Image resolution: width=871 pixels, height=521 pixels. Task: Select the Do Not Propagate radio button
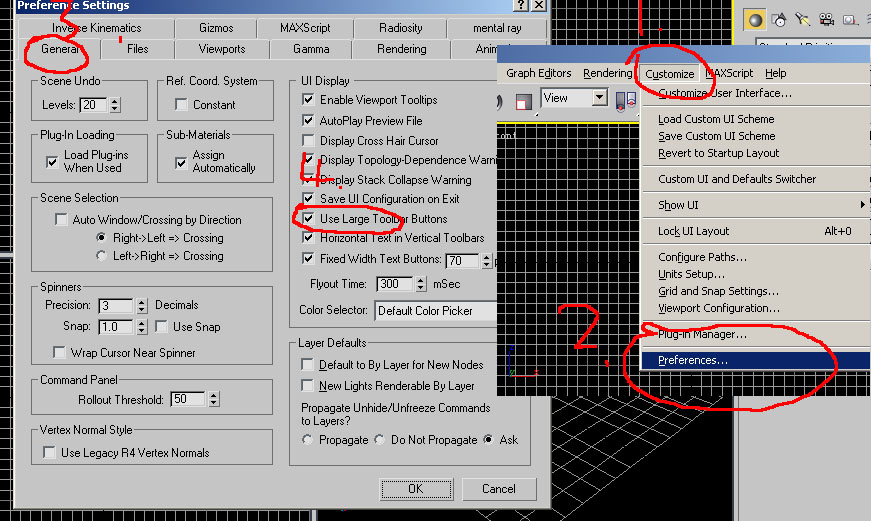[x=379, y=439]
